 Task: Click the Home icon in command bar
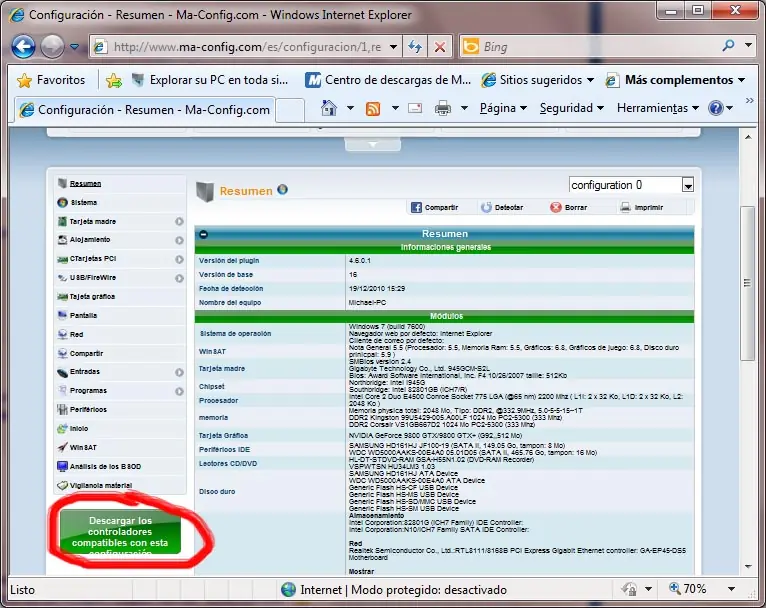pyautogui.click(x=329, y=108)
